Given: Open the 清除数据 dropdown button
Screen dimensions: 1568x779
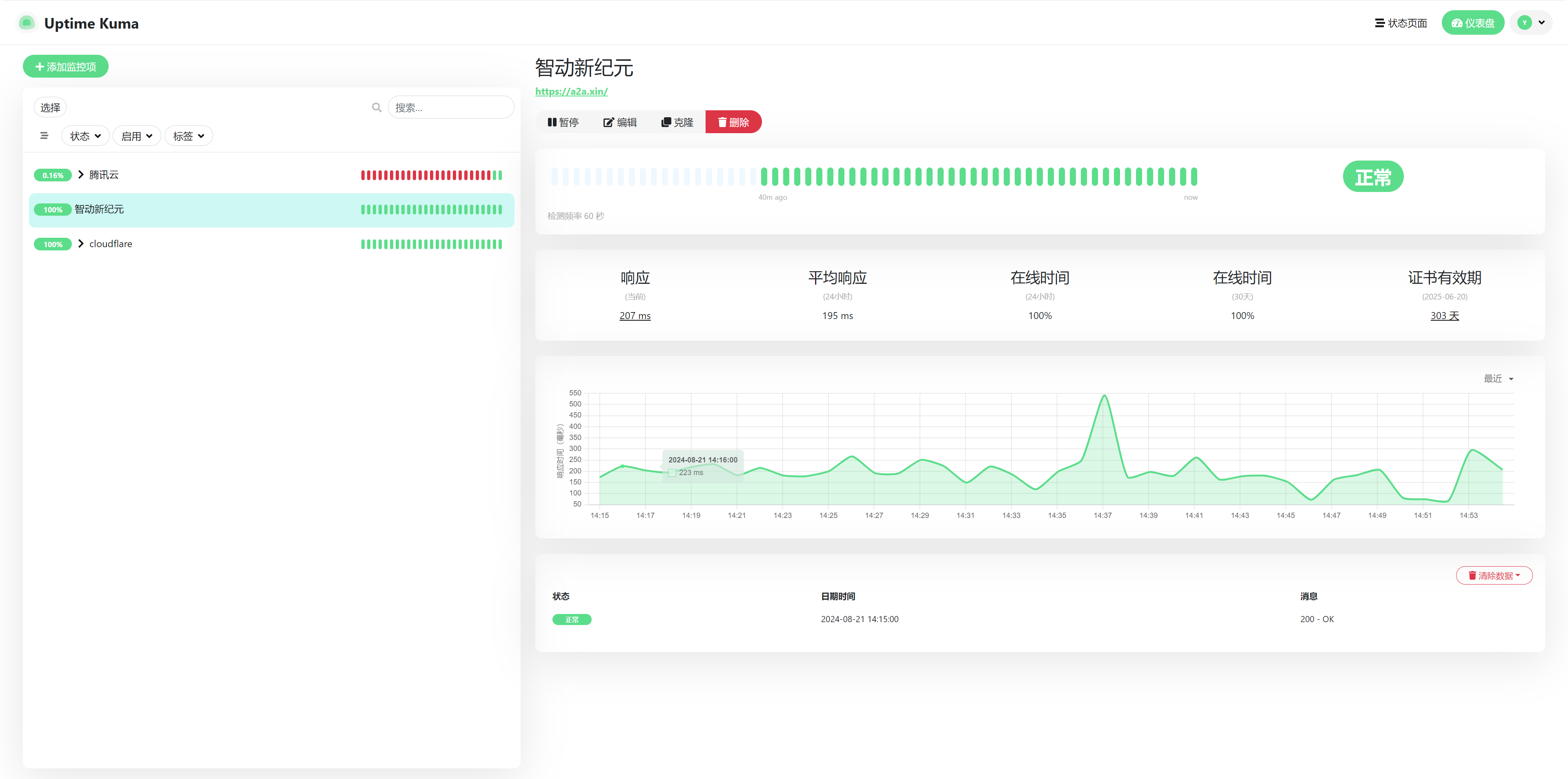Looking at the screenshot, I should (x=1494, y=576).
